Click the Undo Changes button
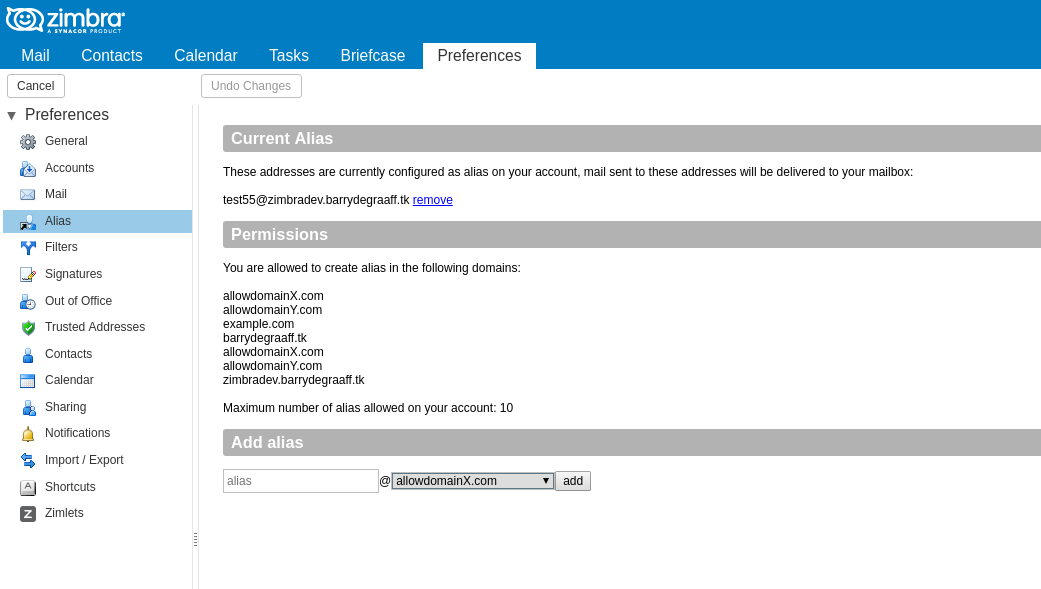 251,86
